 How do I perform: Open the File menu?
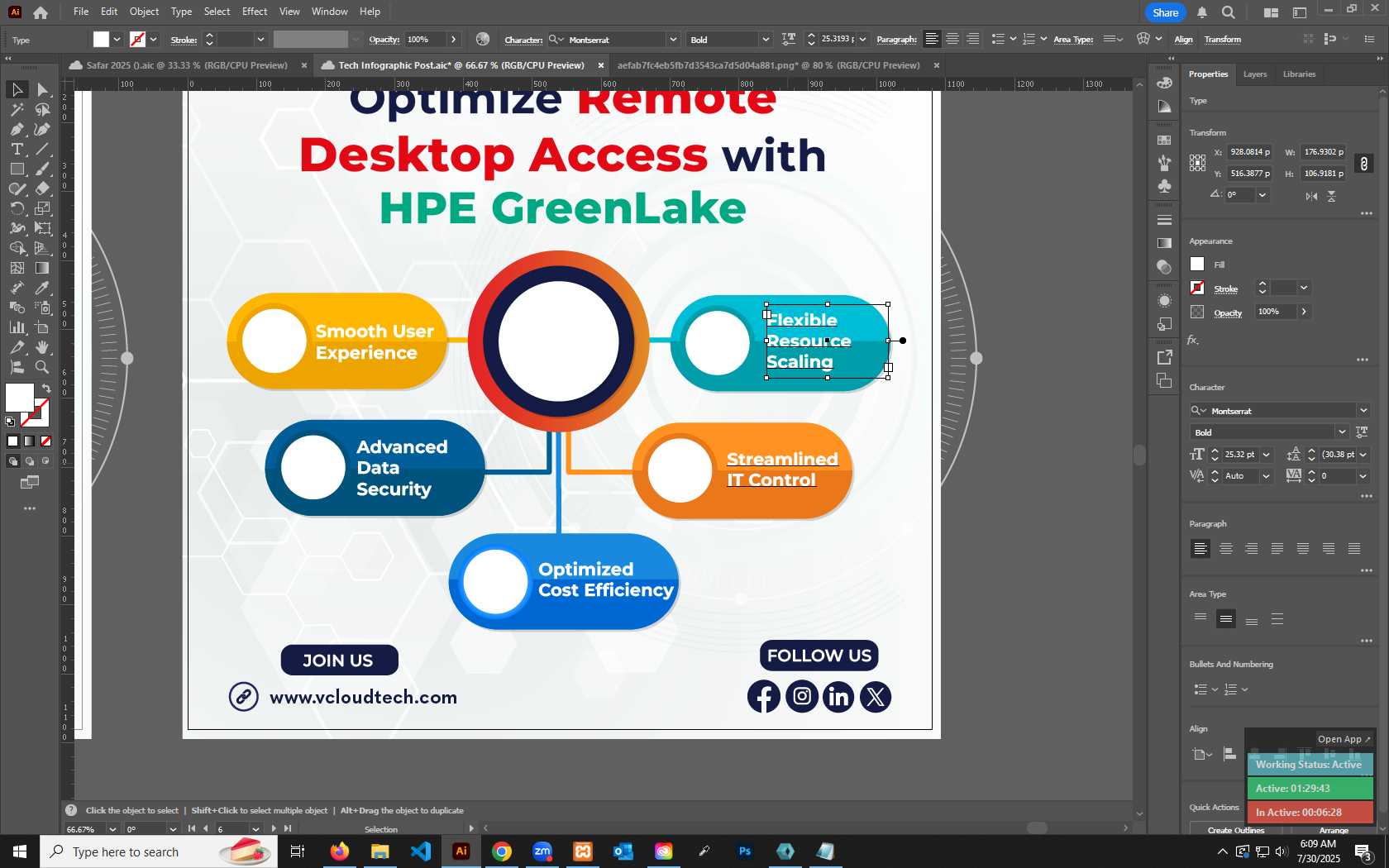point(80,12)
